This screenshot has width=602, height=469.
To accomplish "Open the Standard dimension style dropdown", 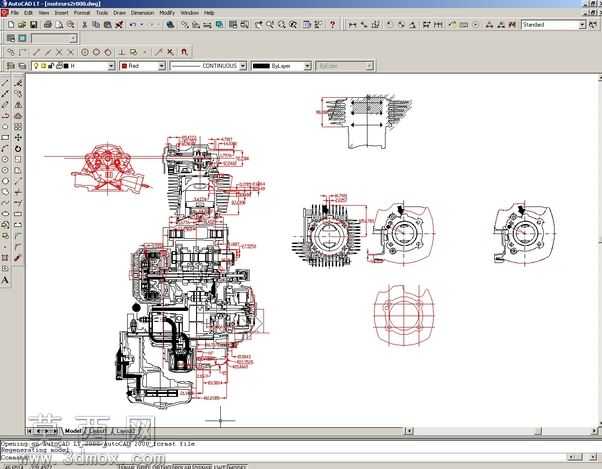I will [x=582, y=25].
